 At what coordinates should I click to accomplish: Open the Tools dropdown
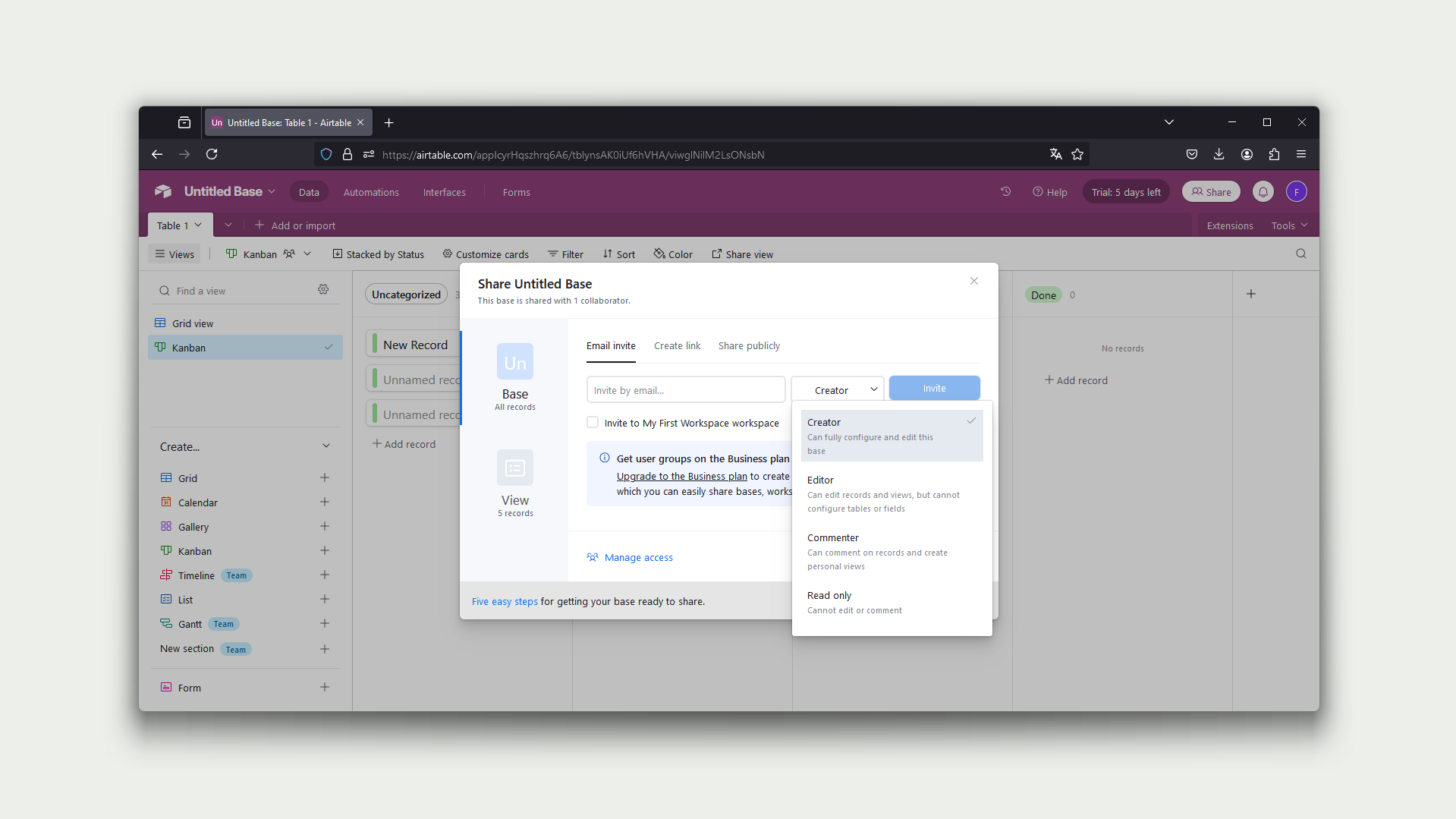point(1289,225)
